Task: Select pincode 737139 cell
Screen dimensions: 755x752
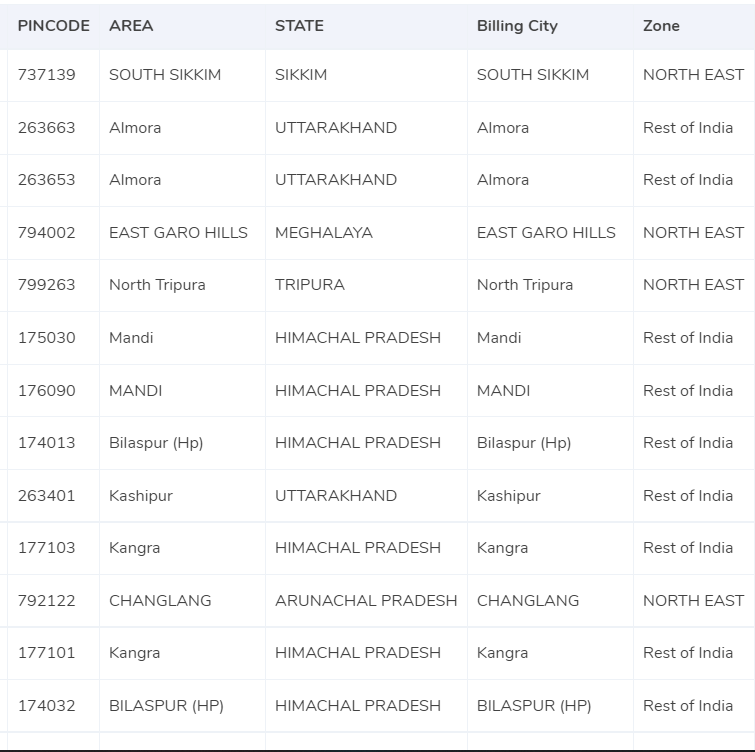Action: (53, 75)
